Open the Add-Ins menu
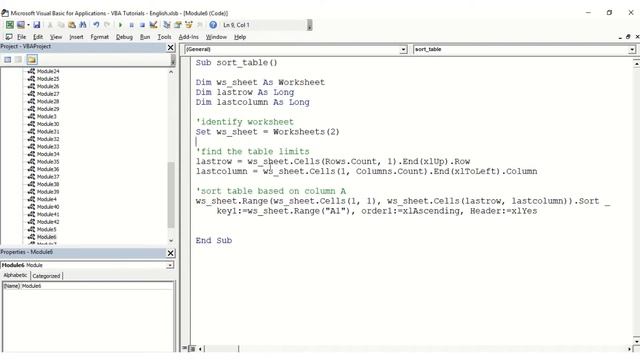 point(189,37)
